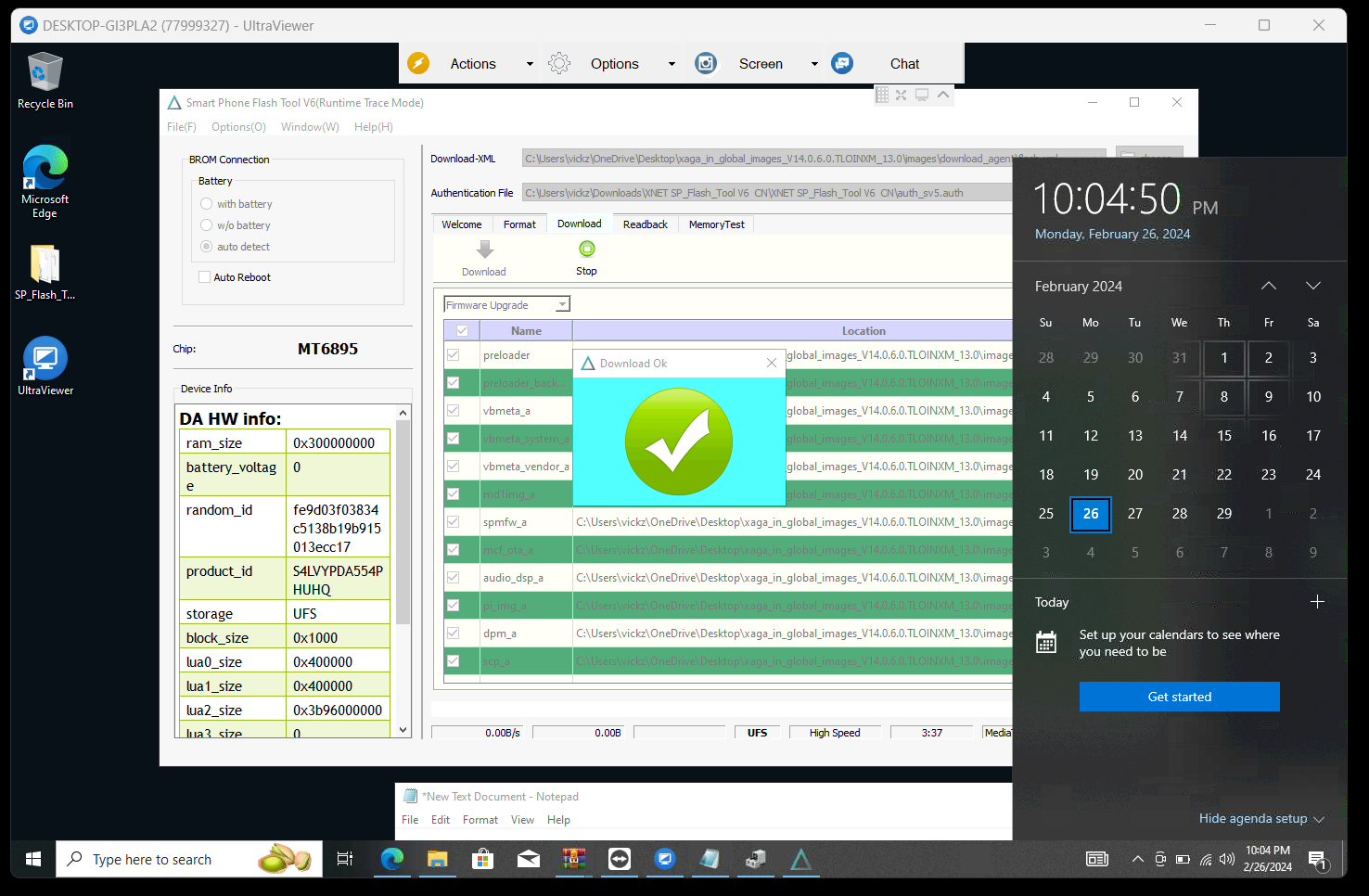Toggle the dpm_a row checkbox
1369x896 pixels.
pyautogui.click(x=454, y=634)
